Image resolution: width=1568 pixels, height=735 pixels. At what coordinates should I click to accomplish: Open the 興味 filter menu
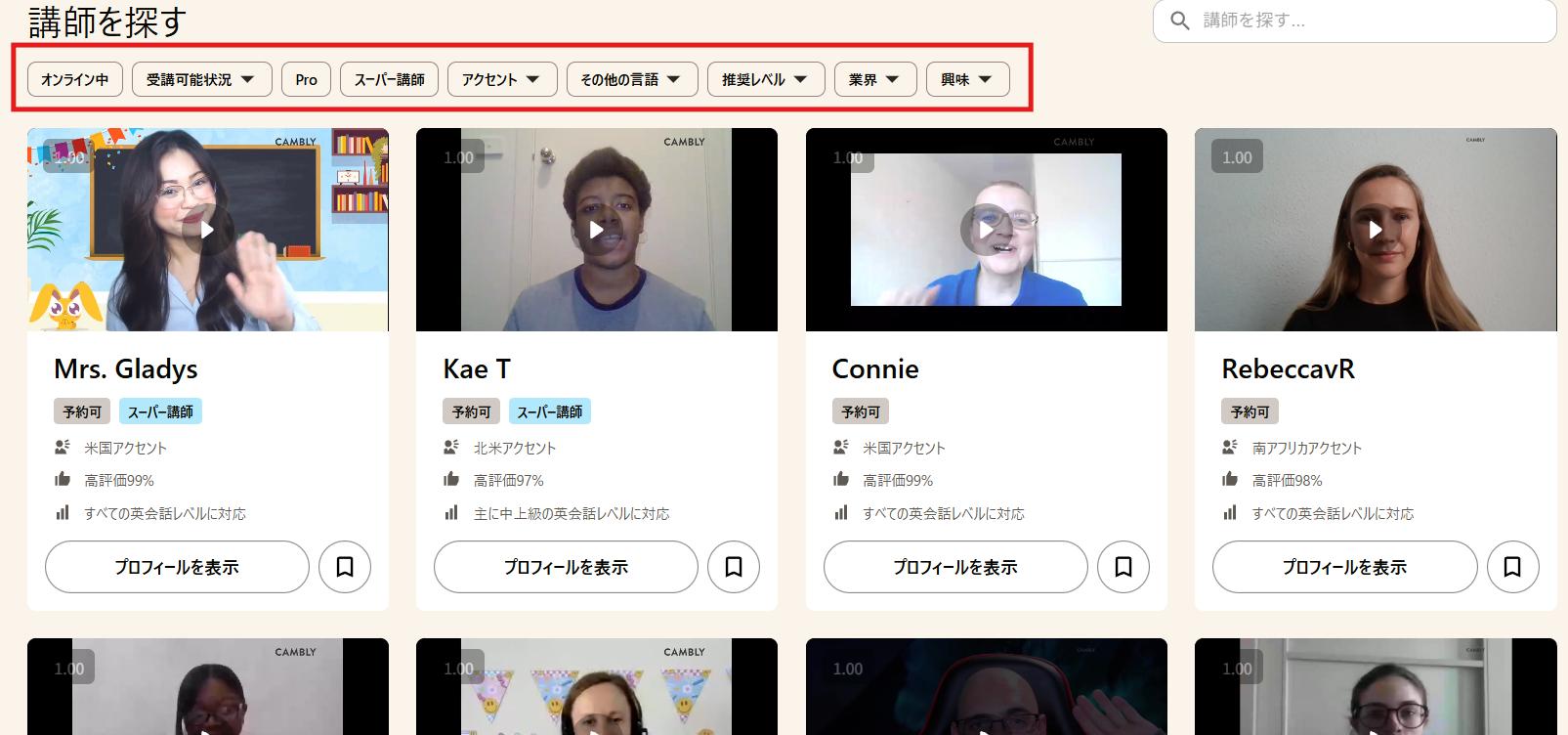pyautogui.click(x=967, y=79)
